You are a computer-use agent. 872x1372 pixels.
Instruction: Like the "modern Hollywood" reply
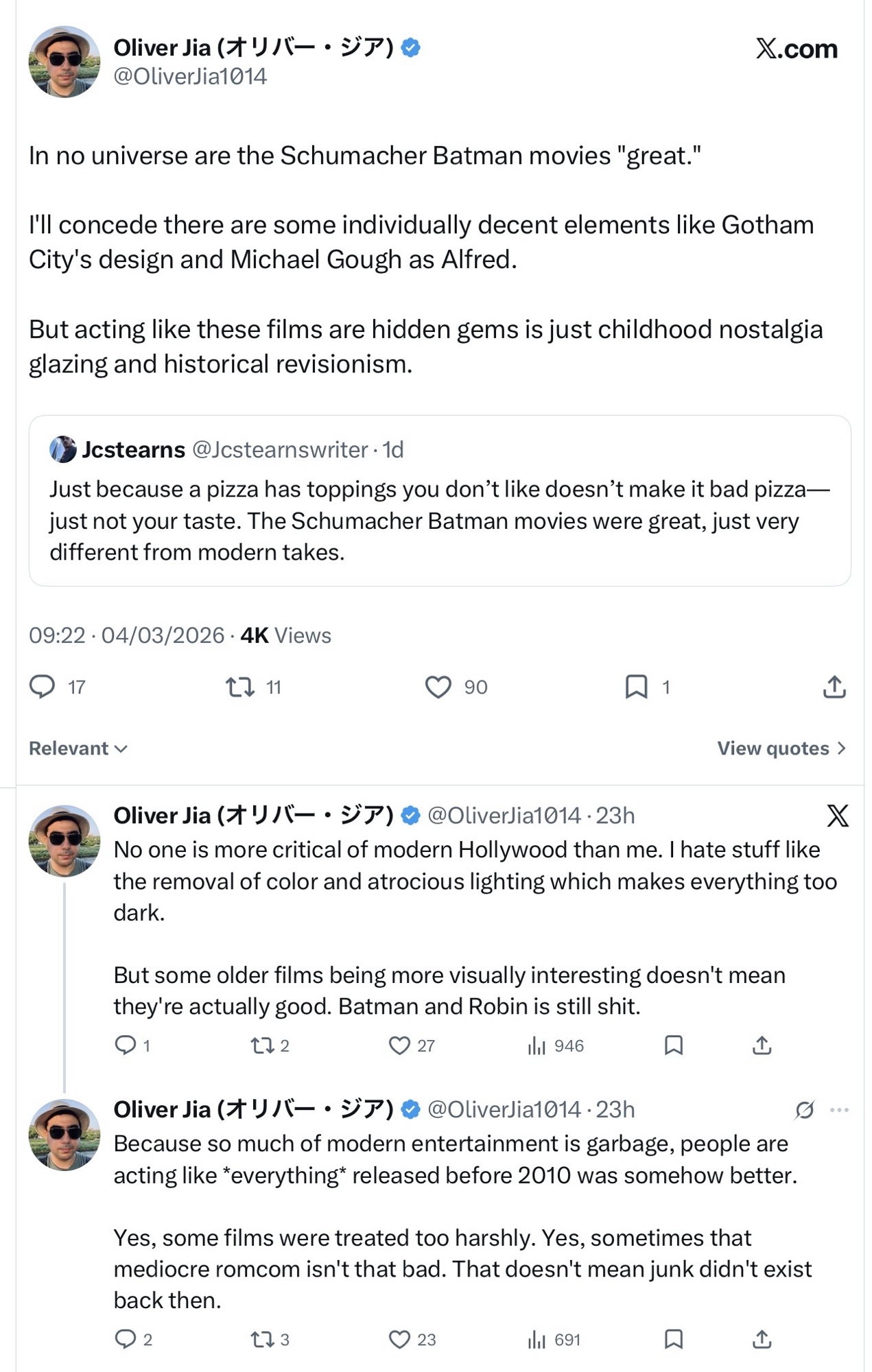pos(399,1045)
